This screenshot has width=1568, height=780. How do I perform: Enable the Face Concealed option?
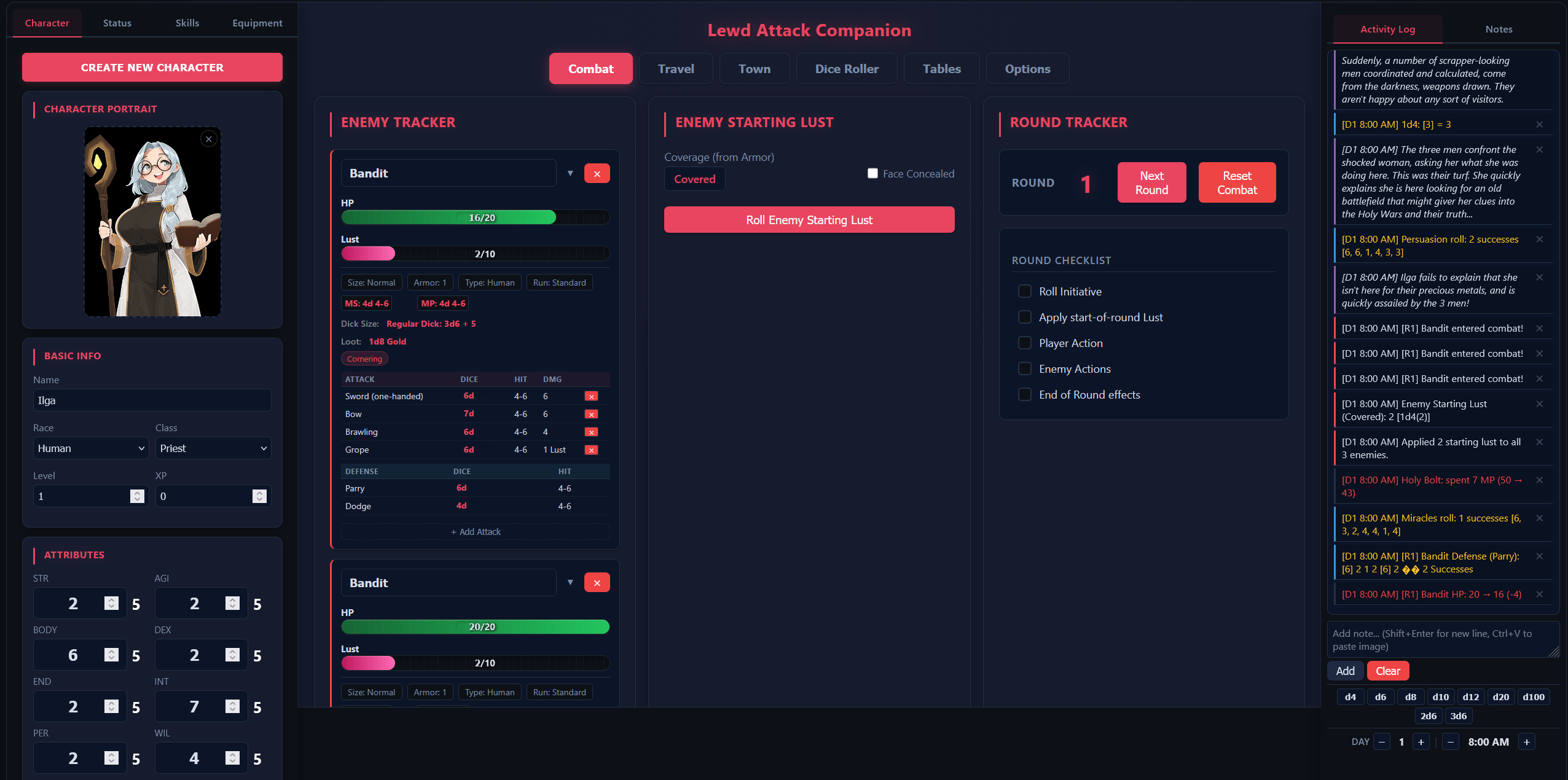point(872,173)
